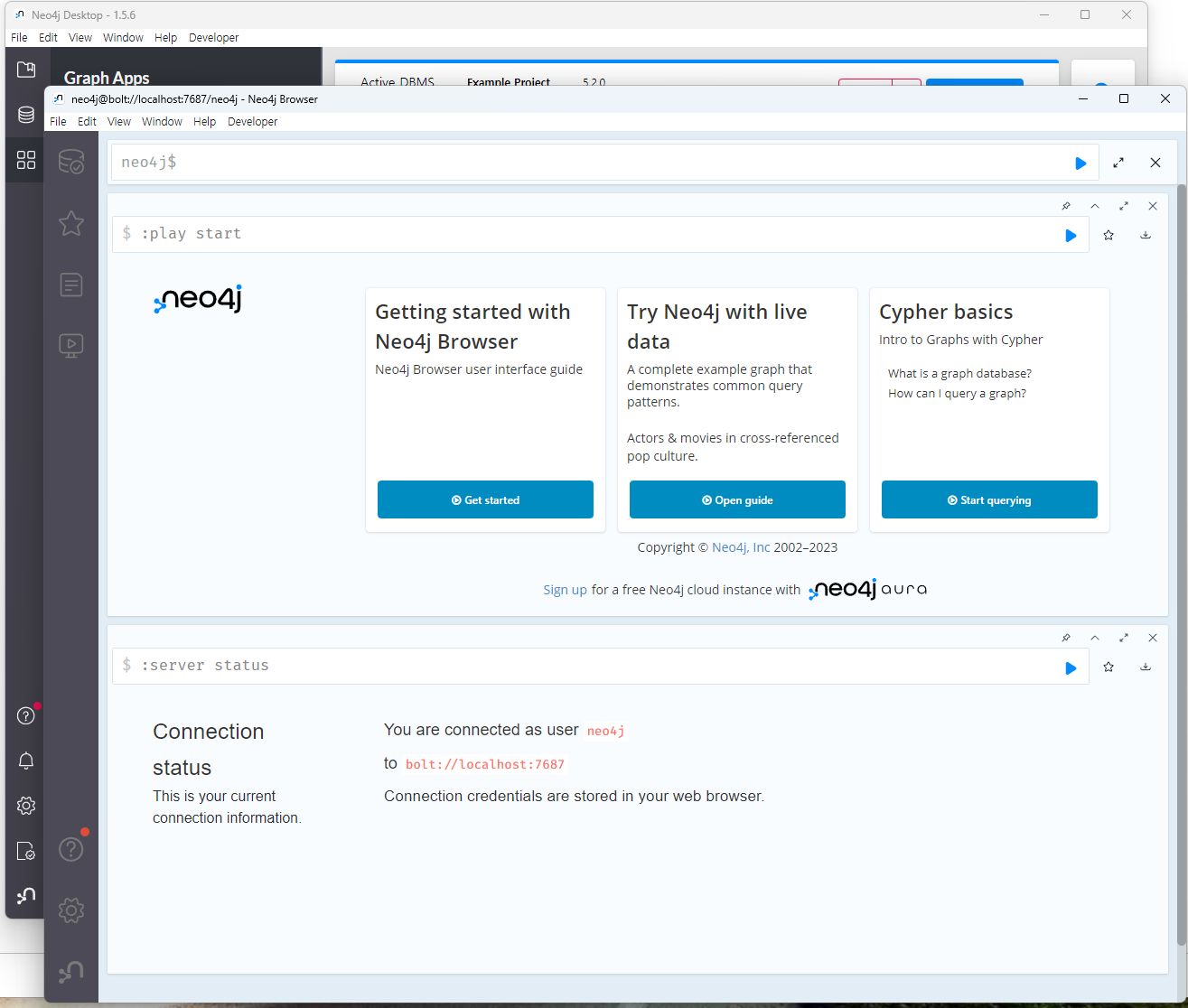Open Help and learn icon in Browser sidebar
Viewport: 1188px width, 1008px height.
point(71,849)
